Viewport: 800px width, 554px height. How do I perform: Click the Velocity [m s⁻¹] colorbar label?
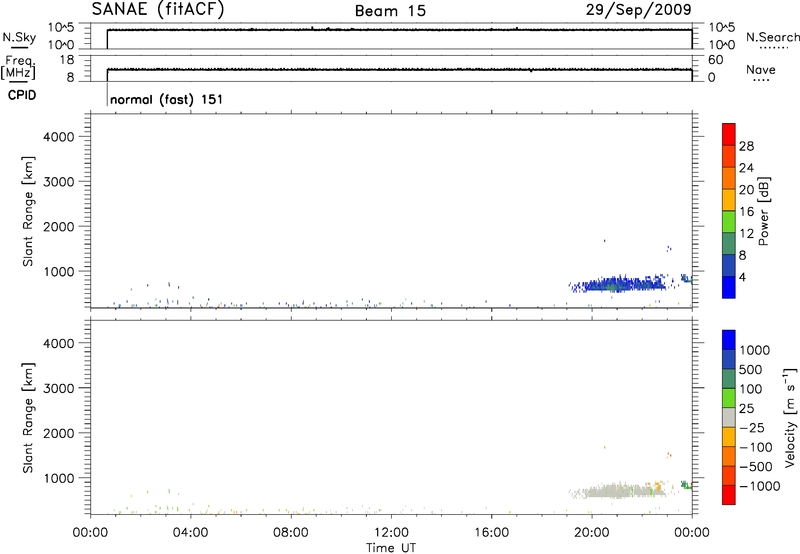tap(790, 417)
